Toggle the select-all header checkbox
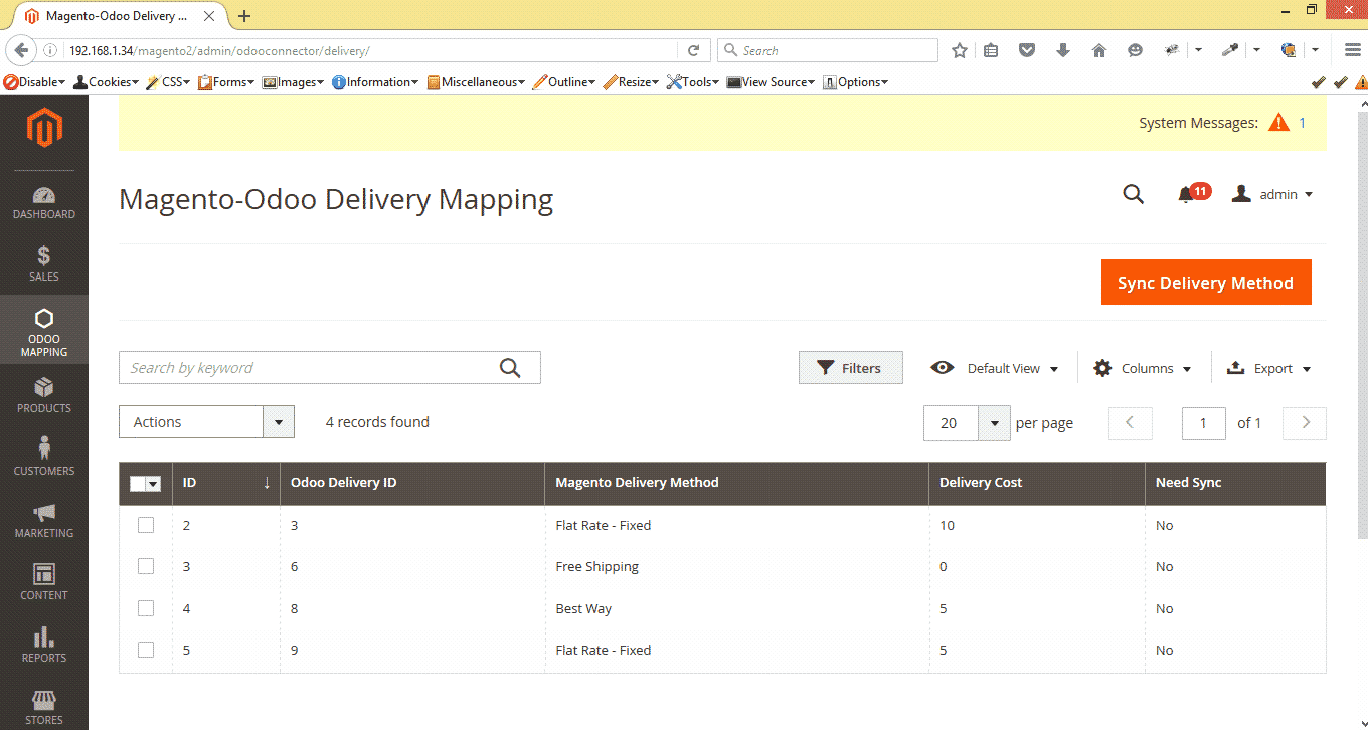The width and height of the screenshot is (1368, 730). pyautogui.click(x=138, y=484)
